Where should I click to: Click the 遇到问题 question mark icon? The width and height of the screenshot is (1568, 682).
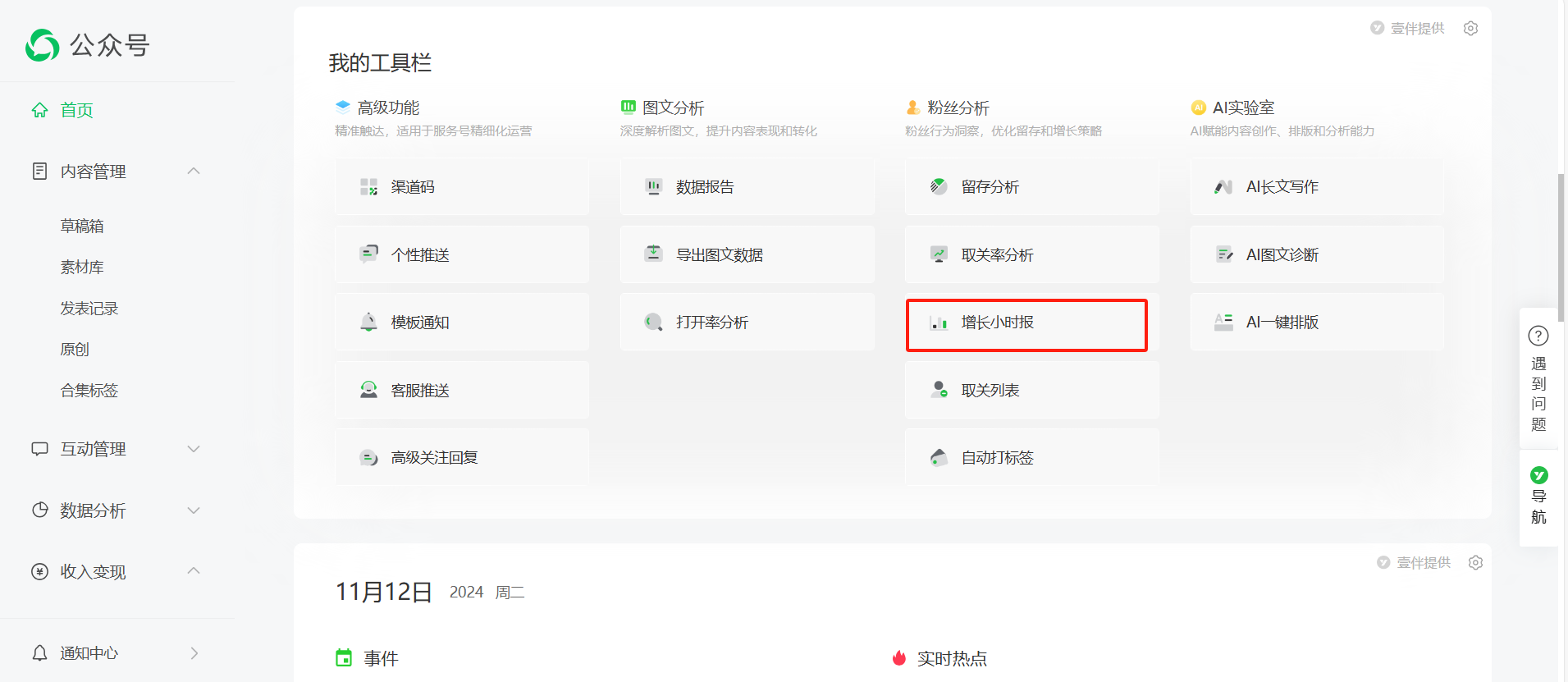(1538, 336)
